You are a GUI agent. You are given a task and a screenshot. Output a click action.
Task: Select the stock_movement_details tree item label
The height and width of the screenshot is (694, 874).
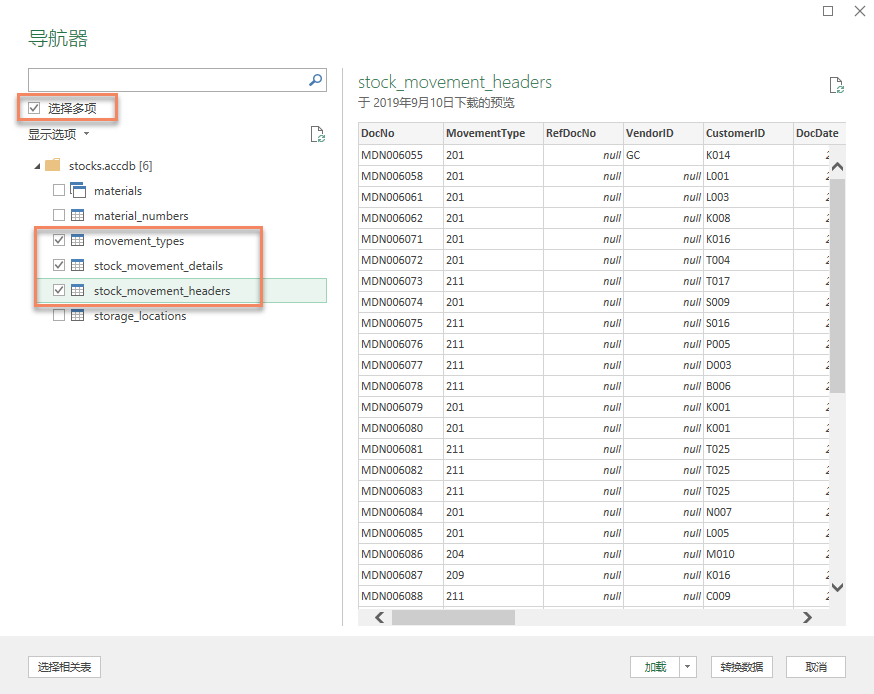pyautogui.click(x=158, y=266)
